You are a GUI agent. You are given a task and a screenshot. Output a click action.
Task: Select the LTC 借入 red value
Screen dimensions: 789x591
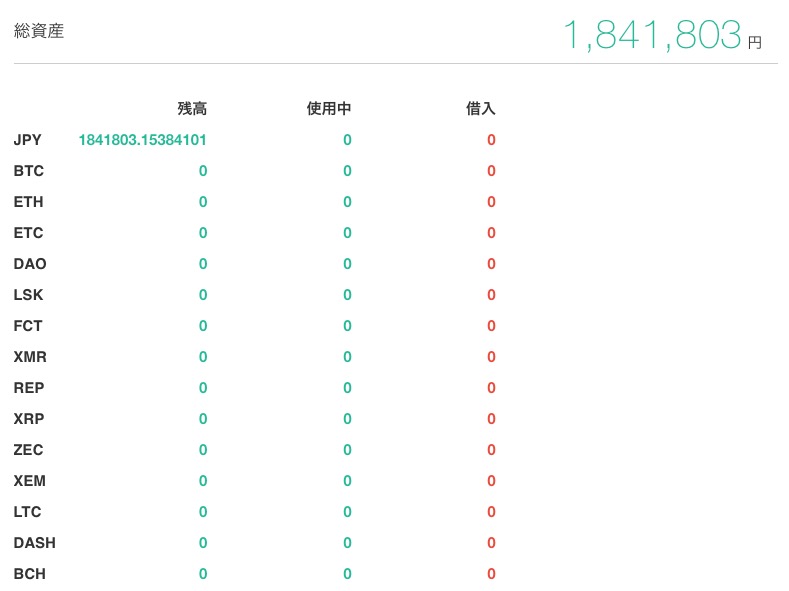492,512
